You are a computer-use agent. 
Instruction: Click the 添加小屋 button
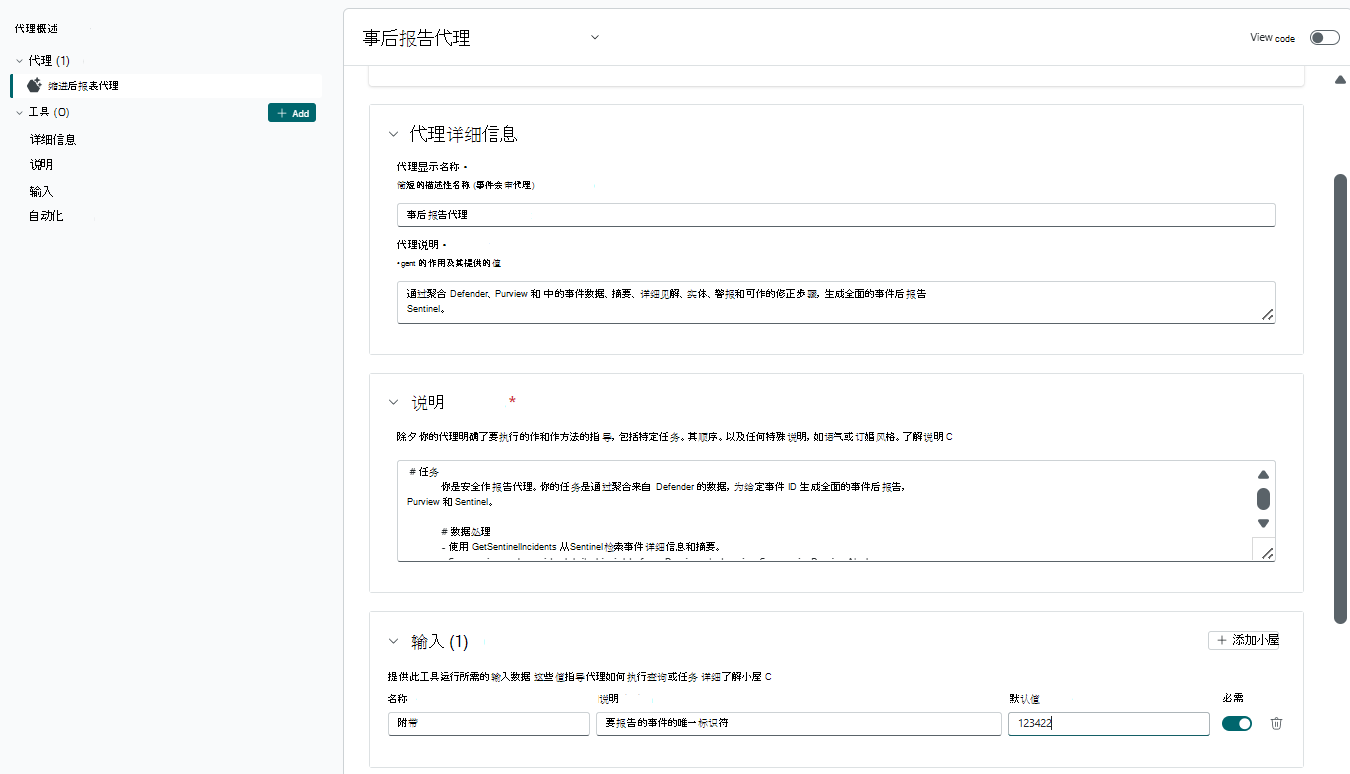pyautogui.click(x=1243, y=640)
